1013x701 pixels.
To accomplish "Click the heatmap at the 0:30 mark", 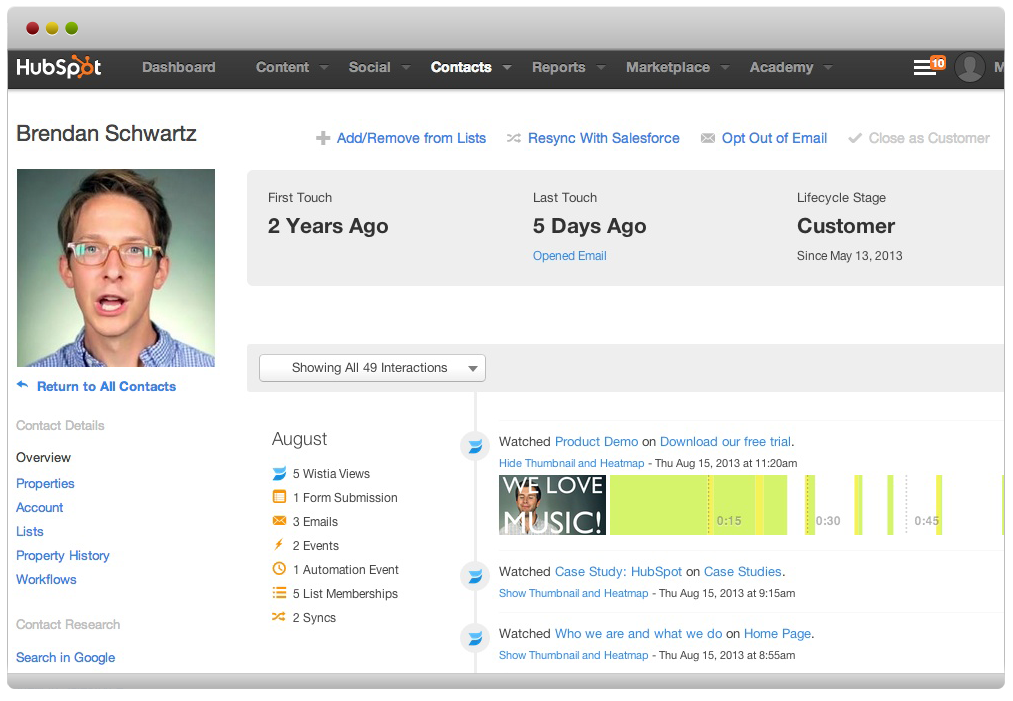I will click(828, 520).
